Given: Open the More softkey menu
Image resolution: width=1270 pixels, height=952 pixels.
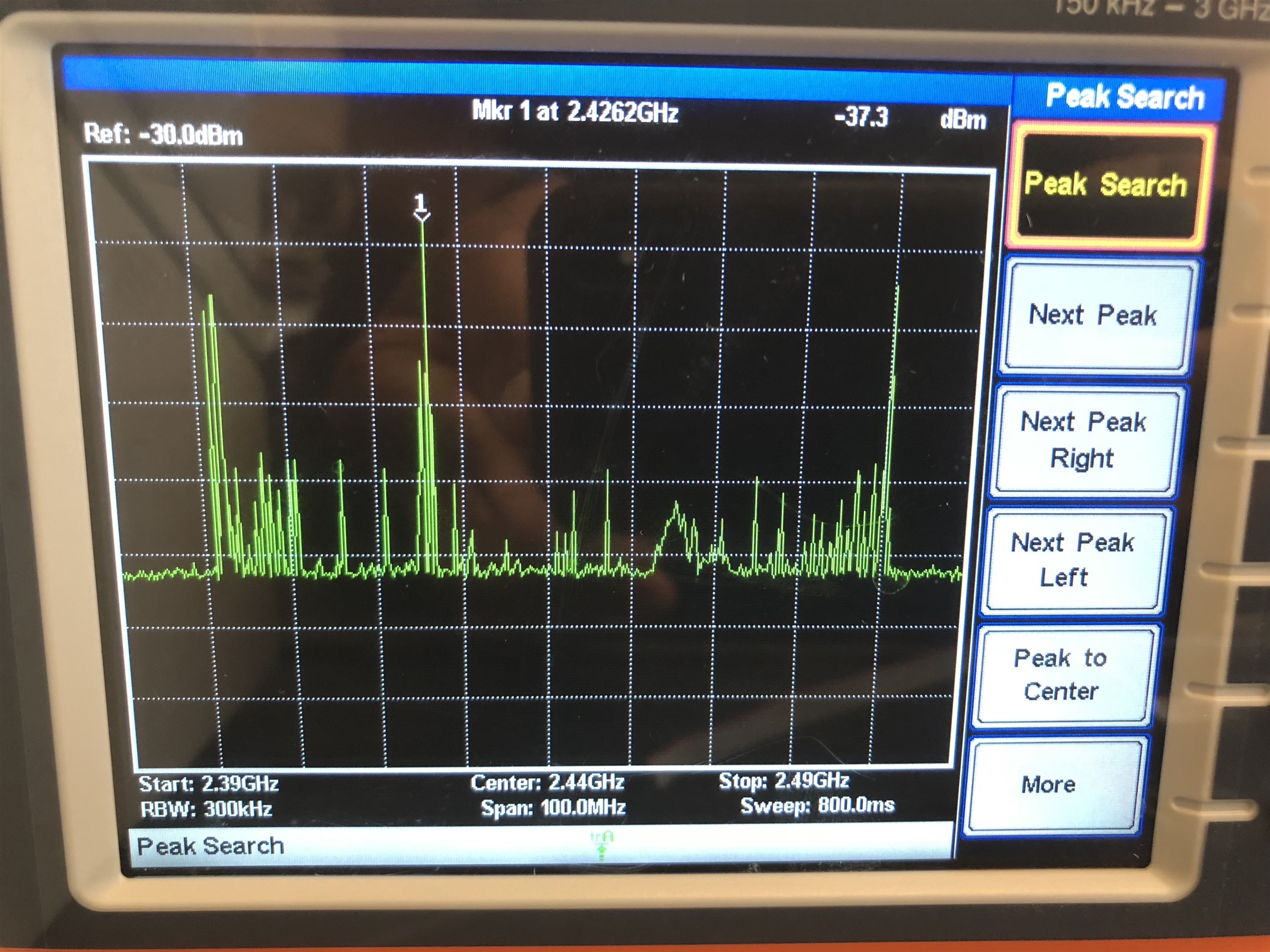Looking at the screenshot, I should tap(1049, 784).
